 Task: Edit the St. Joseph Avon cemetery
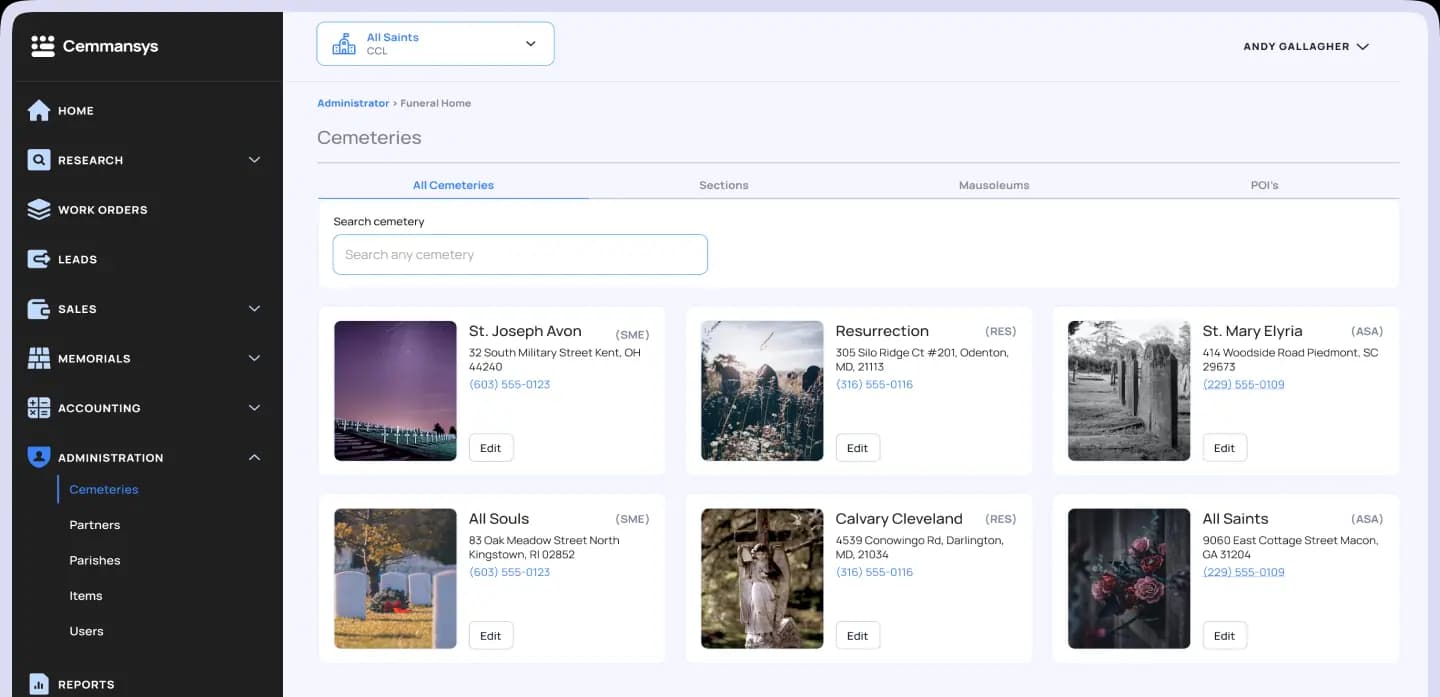491,448
